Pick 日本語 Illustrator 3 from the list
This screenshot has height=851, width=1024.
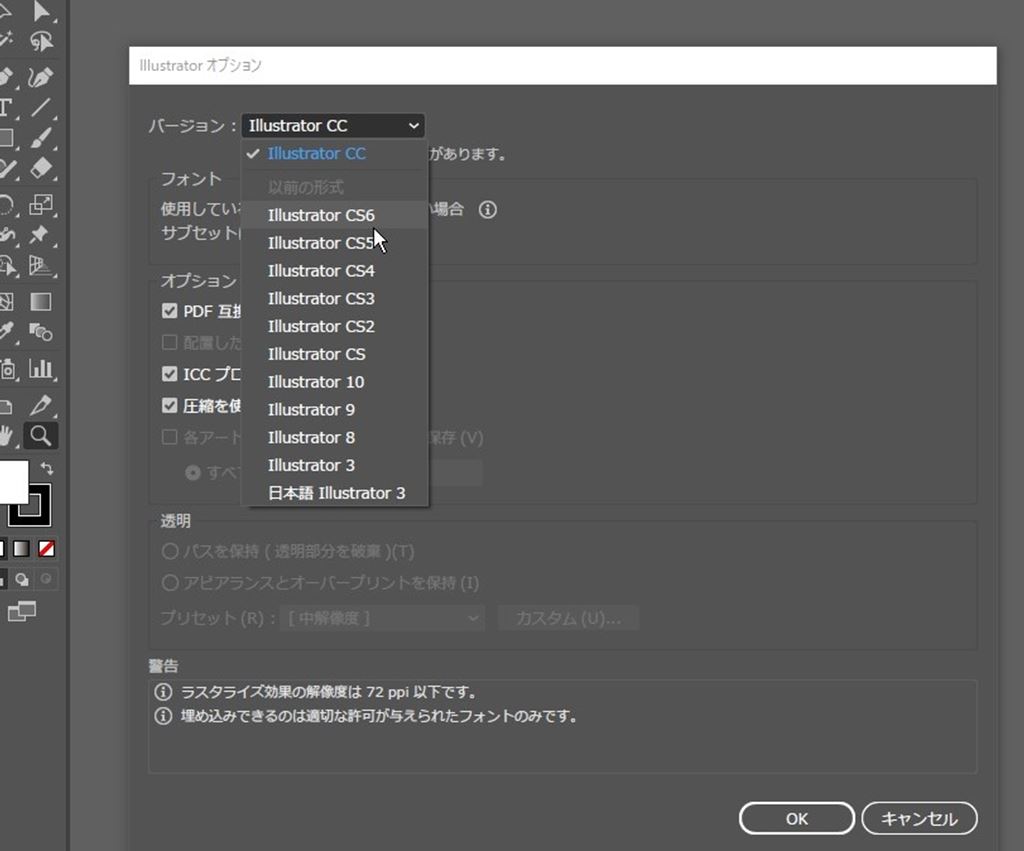(x=336, y=493)
